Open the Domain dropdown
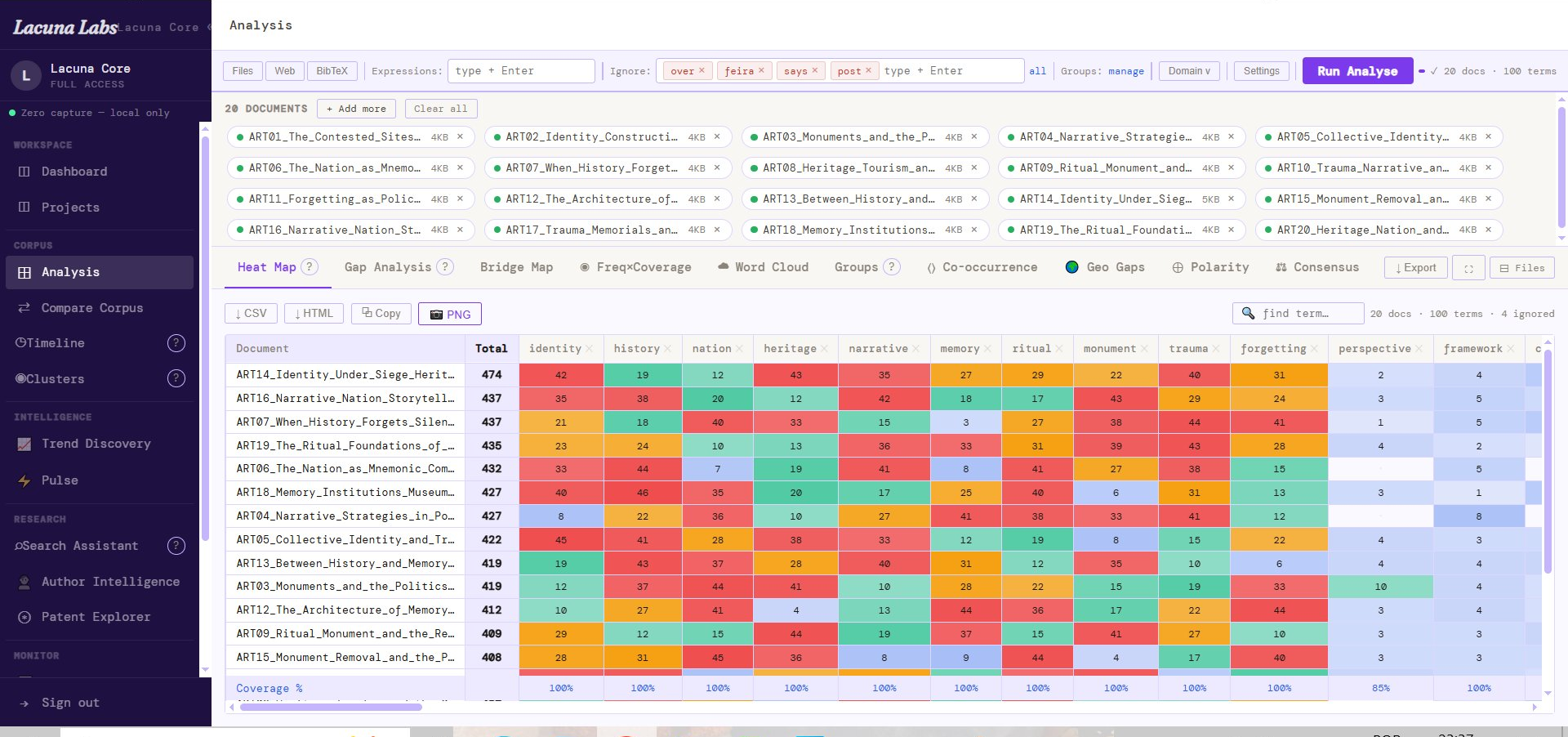Image resolution: width=1568 pixels, height=737 pixels. coord(1189,71)
